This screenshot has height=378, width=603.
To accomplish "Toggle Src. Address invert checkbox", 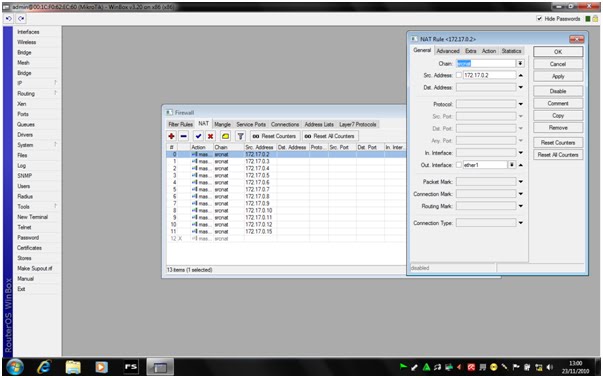I will [x=459, y=75].
